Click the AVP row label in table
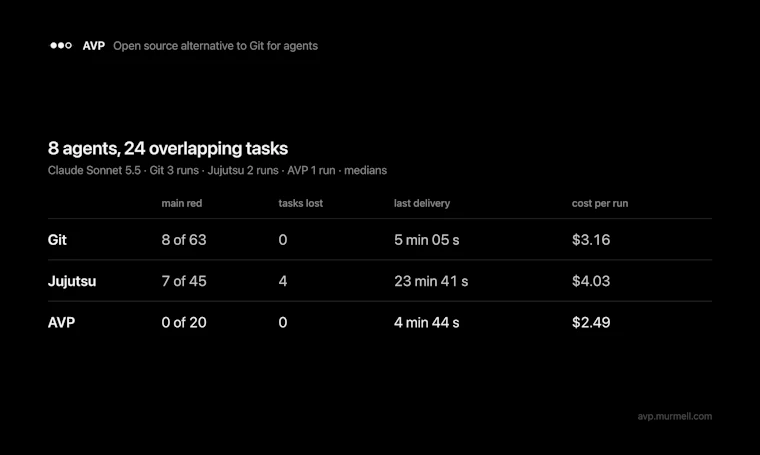 (x=61, y=323)
